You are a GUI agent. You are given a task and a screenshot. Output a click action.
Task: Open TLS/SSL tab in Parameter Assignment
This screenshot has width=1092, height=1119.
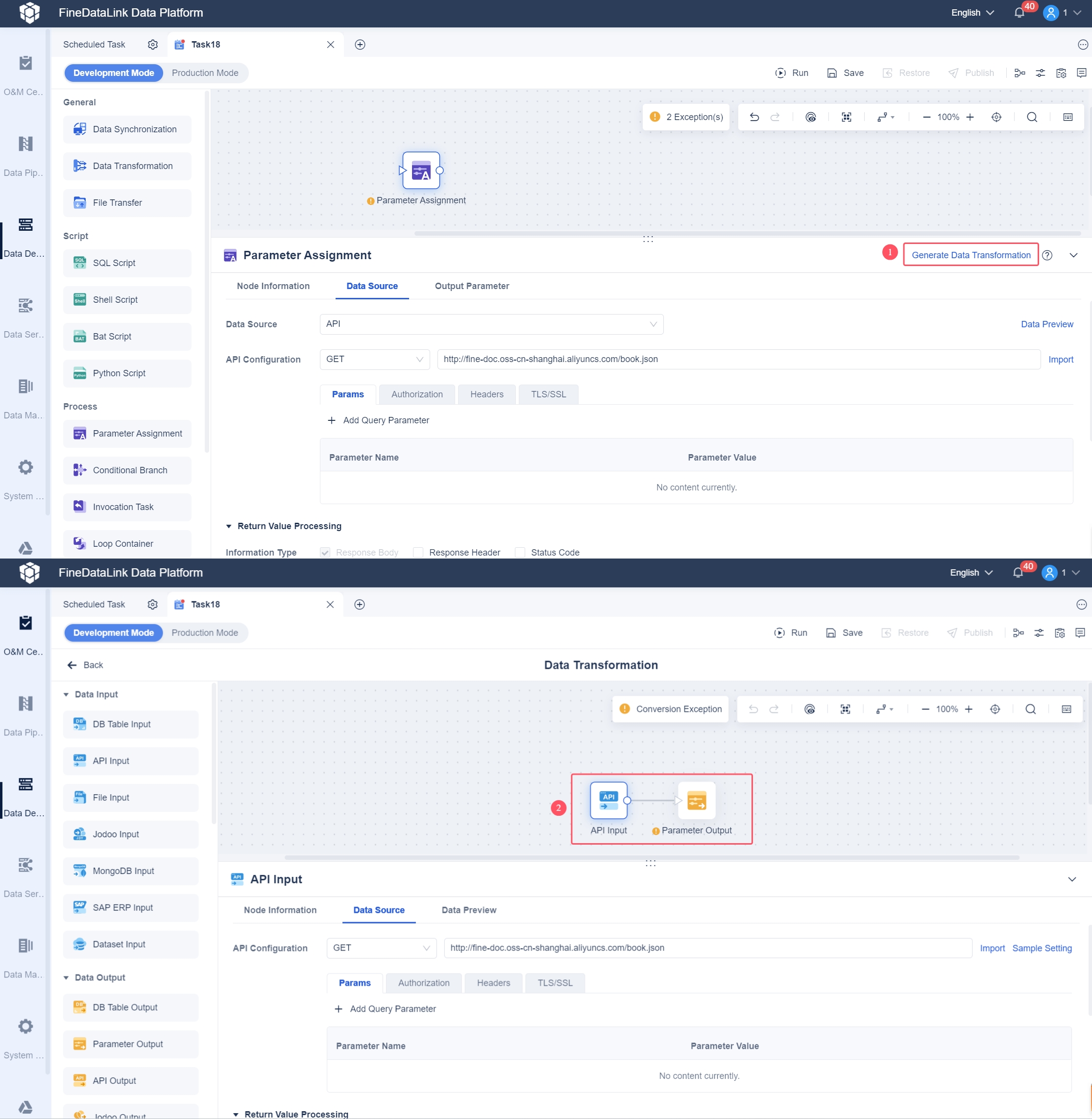(x=548, y=394)
